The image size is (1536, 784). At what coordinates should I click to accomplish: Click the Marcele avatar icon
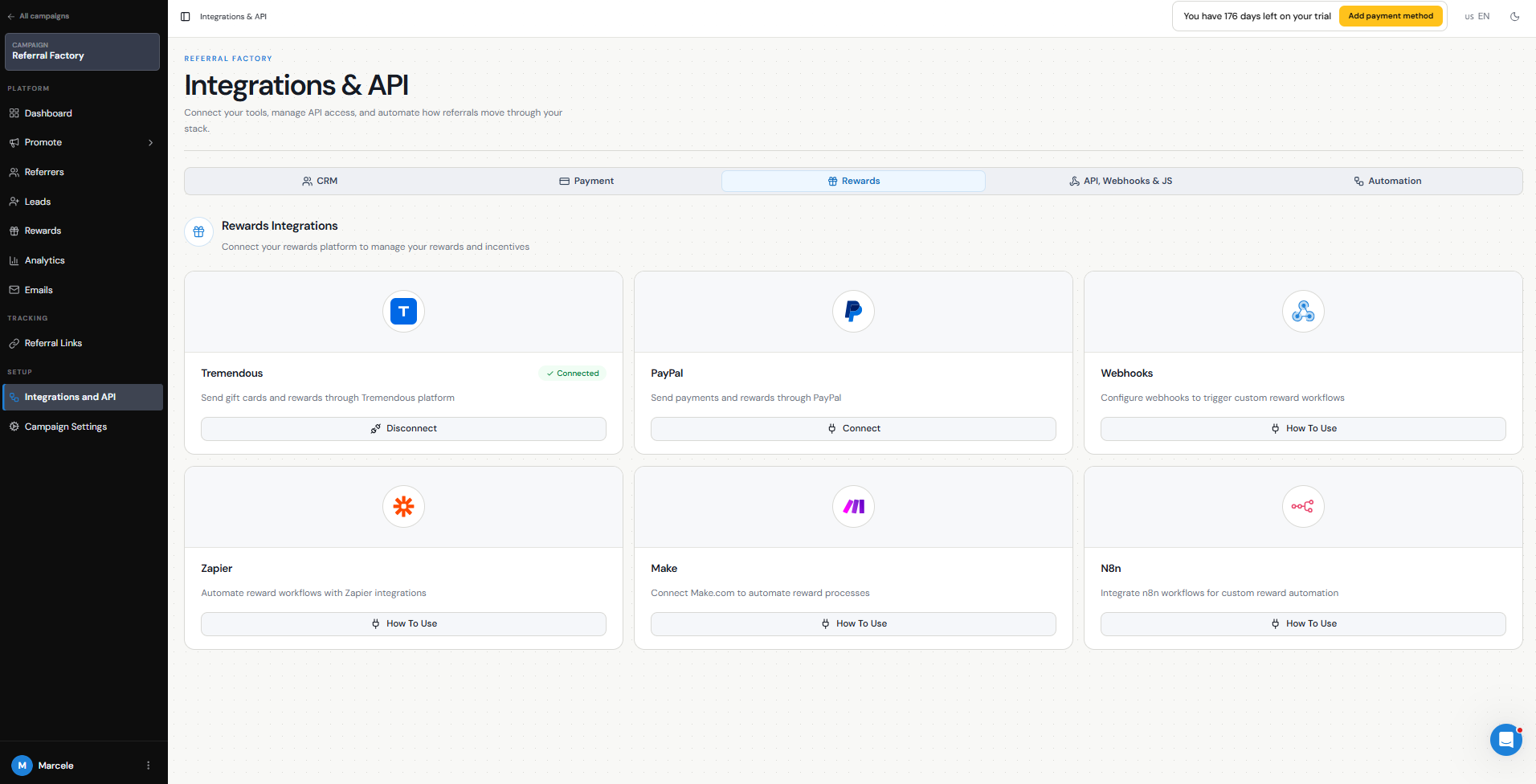tap(22, 766)
